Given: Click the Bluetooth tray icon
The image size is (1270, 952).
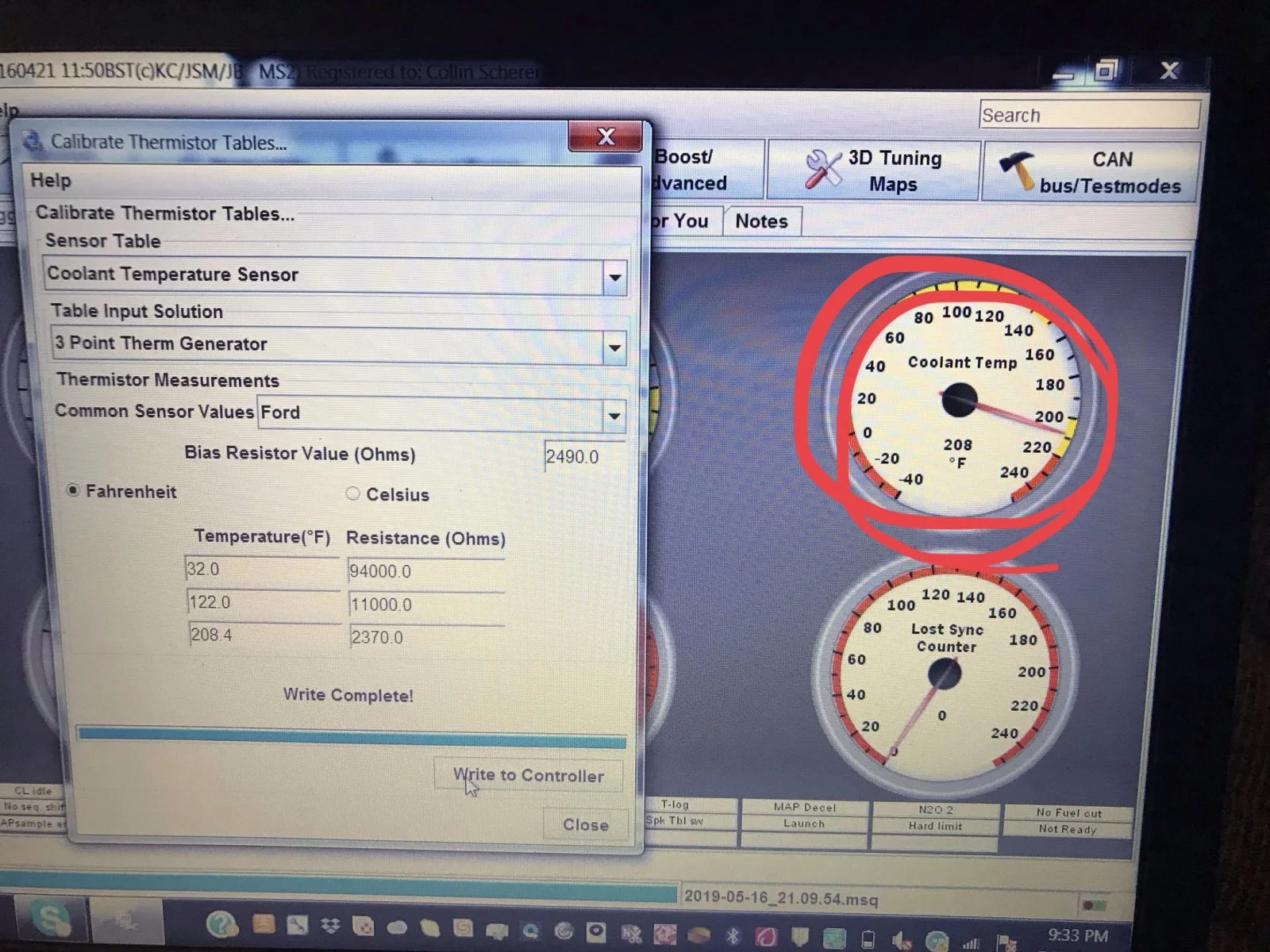Looking at the screenshot, I should click(733, 936).
